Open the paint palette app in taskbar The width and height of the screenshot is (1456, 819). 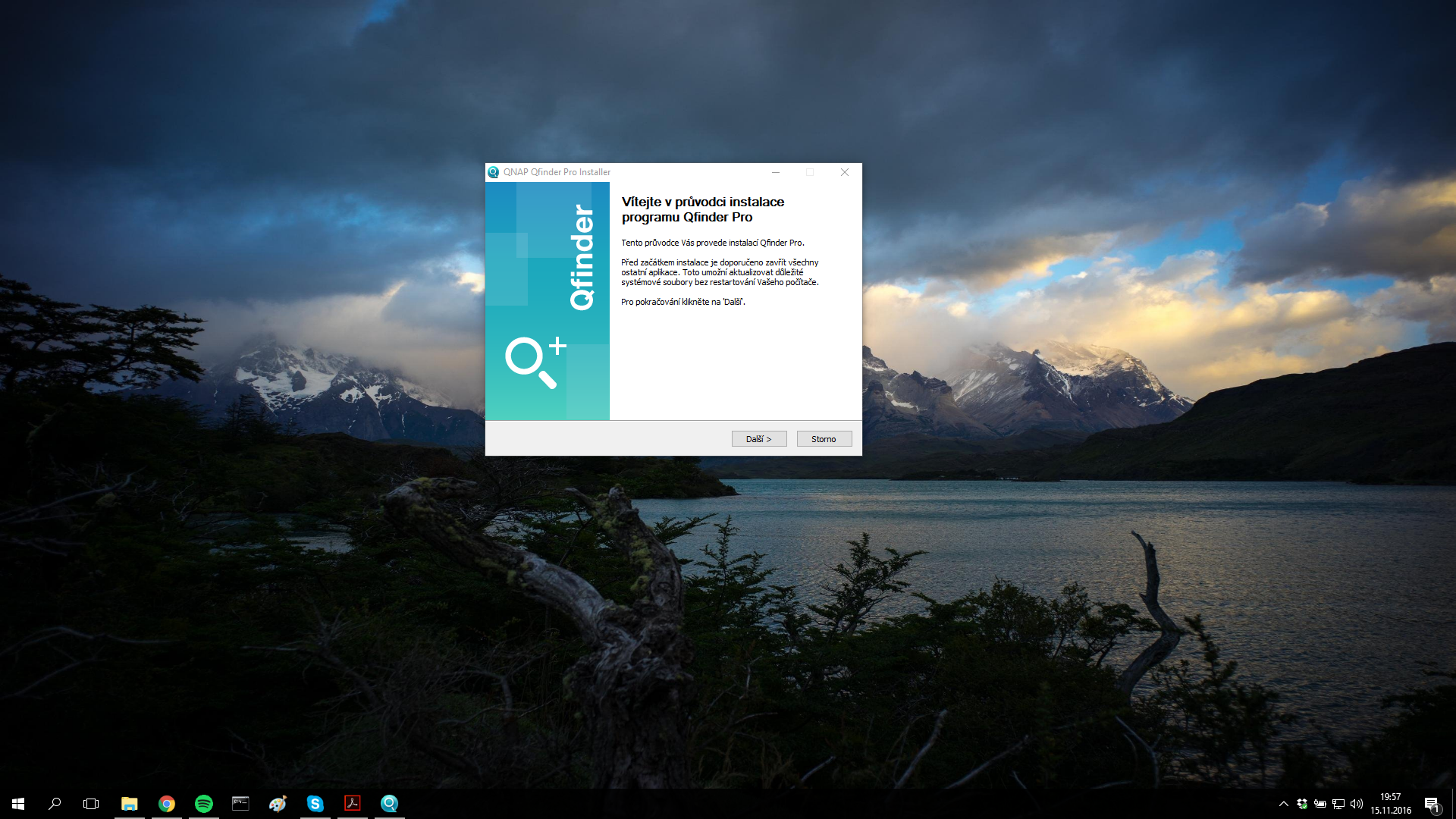[x=278, y=803]
